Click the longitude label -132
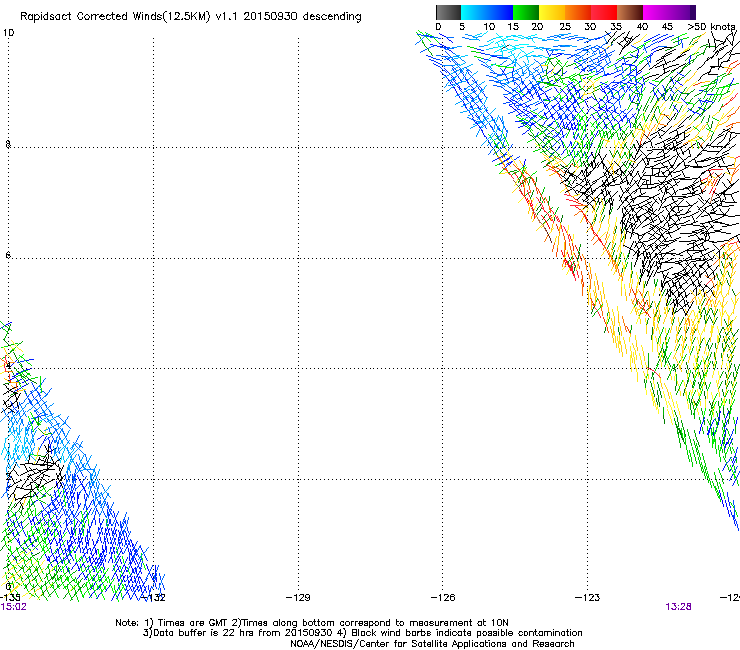740x650 pixels. [x=154, y=598]
